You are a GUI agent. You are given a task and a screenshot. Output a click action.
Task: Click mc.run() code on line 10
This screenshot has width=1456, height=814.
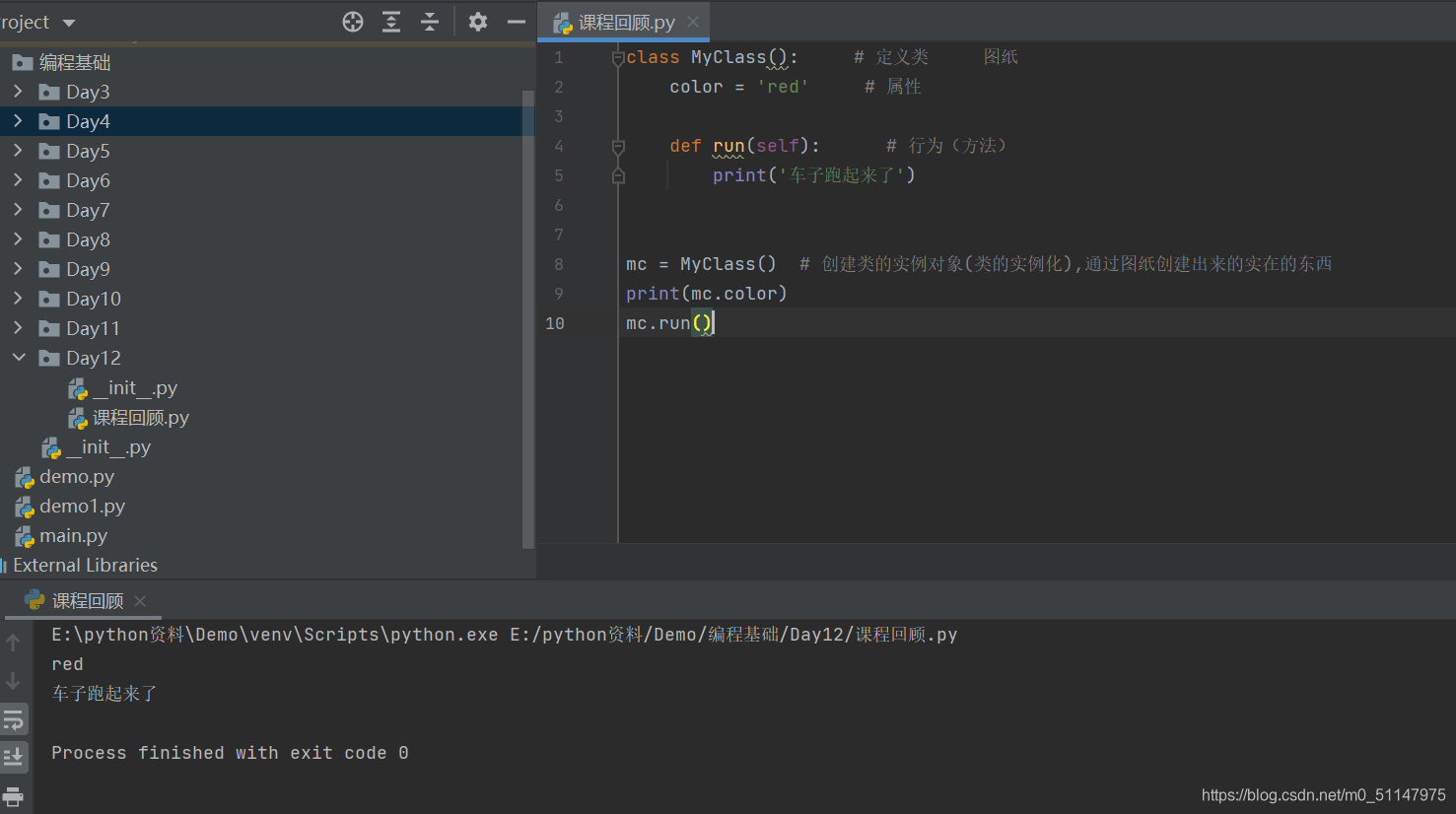click(668, 323)
